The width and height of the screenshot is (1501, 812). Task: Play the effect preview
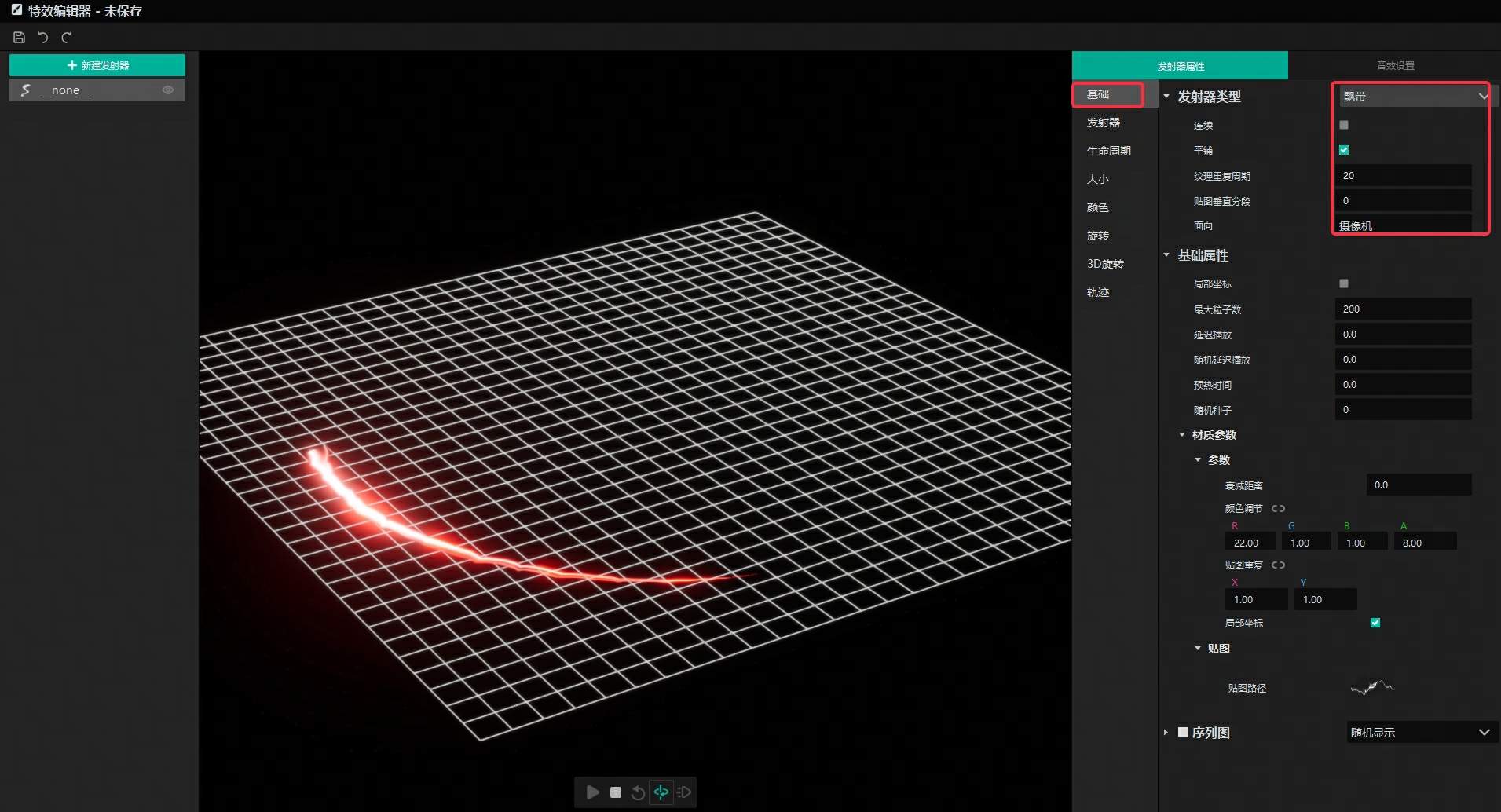click(x=593, y=792)
